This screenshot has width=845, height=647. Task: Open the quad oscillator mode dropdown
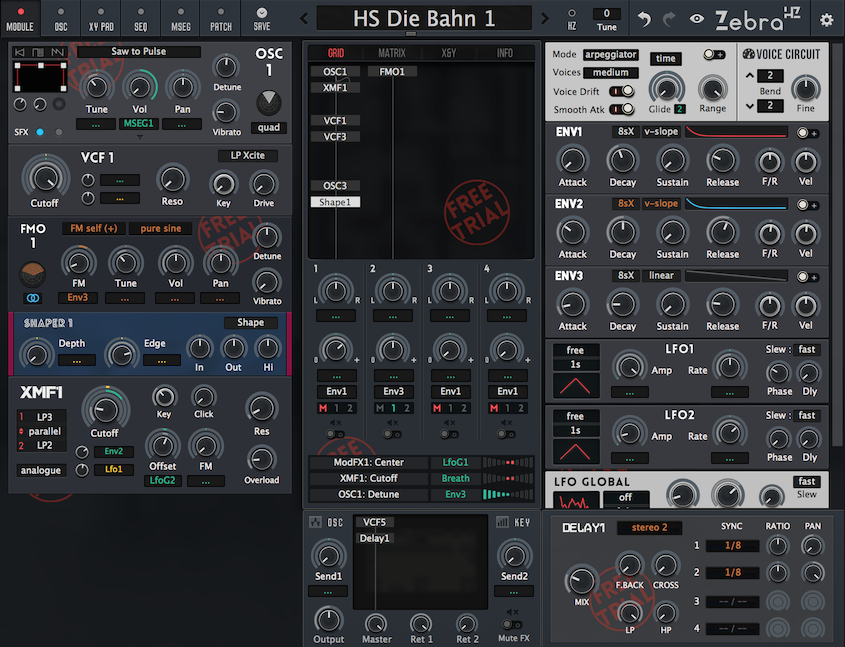tap(268, 128)
